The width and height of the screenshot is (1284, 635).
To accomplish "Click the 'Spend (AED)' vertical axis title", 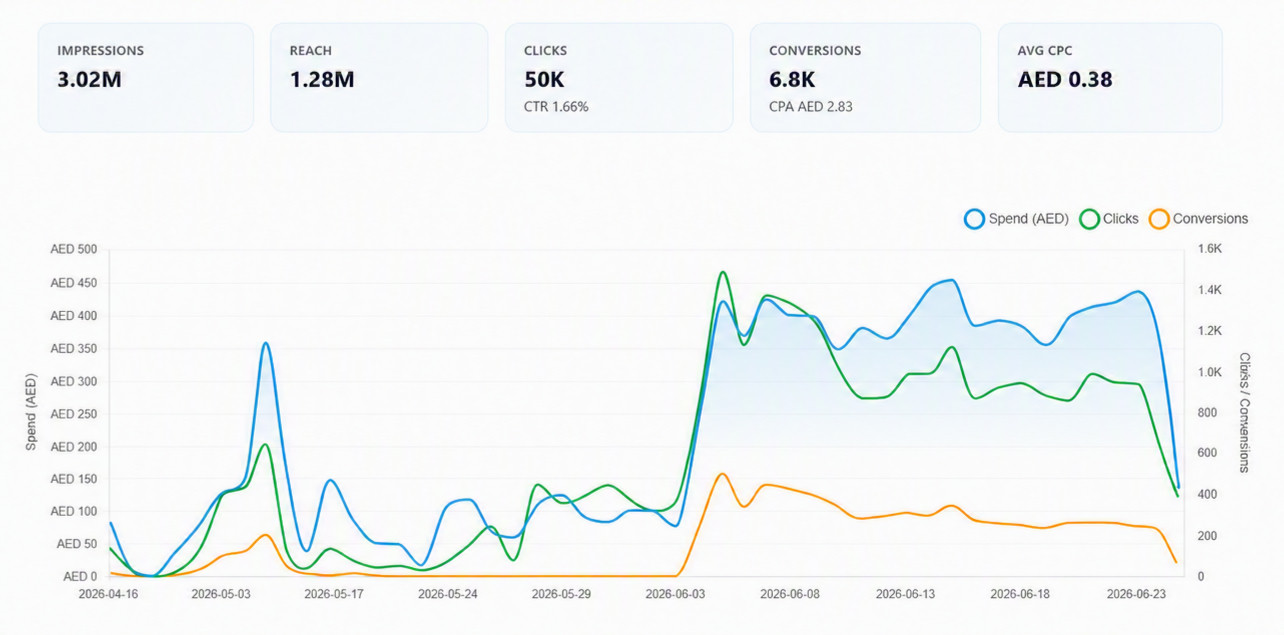I will (x=31, y=413).
